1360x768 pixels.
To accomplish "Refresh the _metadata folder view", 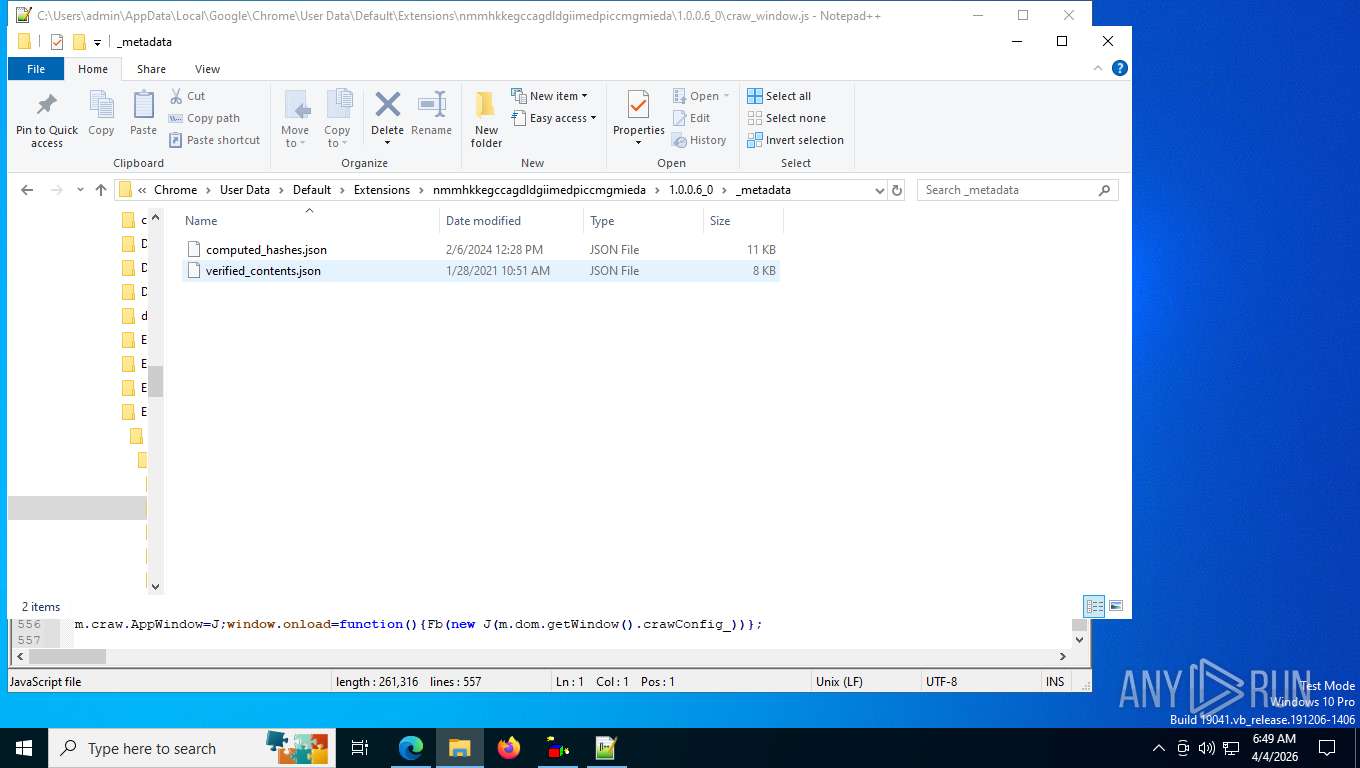I will (897, 190).
